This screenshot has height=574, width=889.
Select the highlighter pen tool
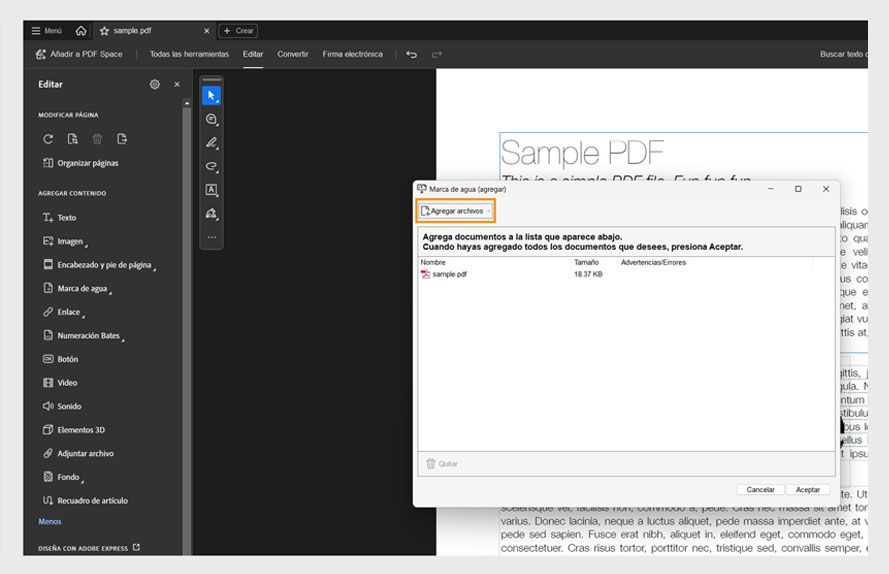point(211,143)
